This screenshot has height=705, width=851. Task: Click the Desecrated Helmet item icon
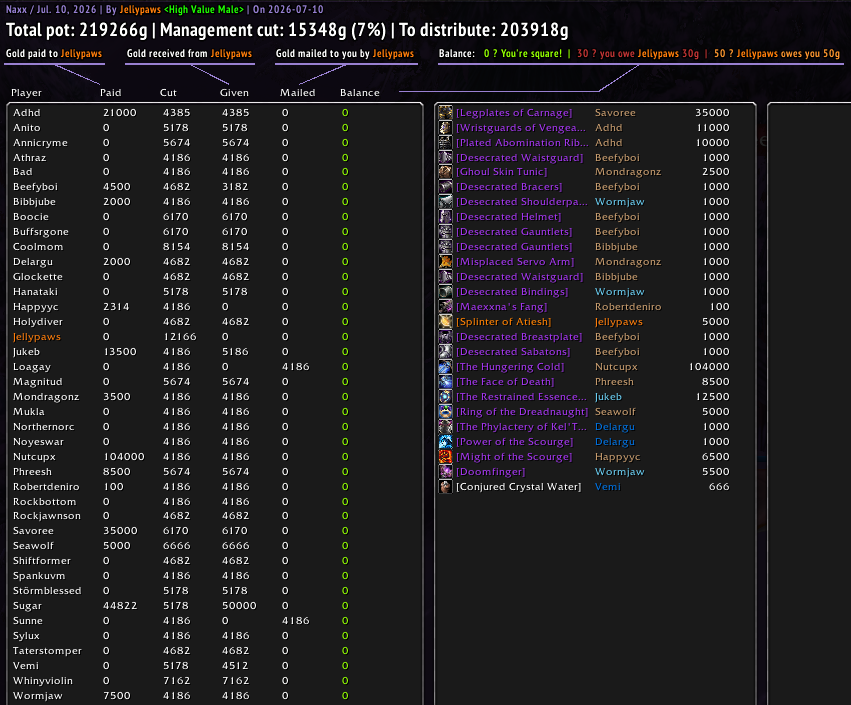coord(446,217)
